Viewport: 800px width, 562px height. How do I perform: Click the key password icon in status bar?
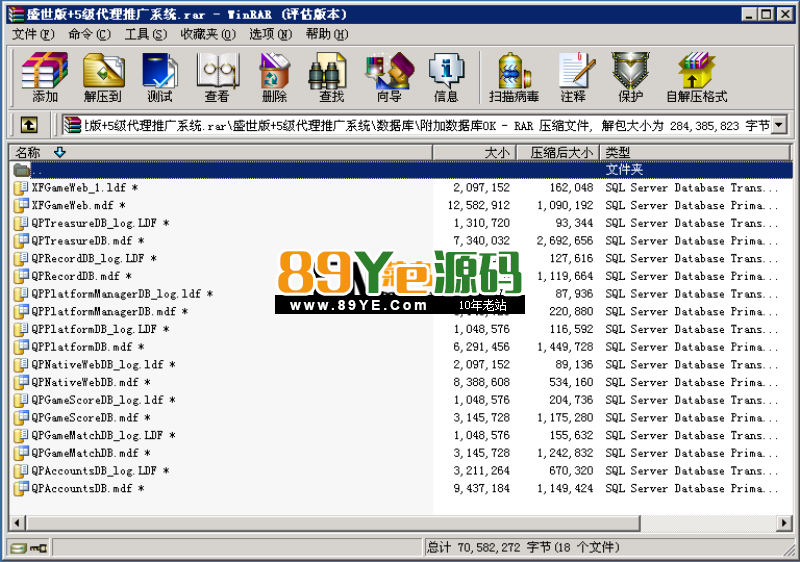point(39,548)
